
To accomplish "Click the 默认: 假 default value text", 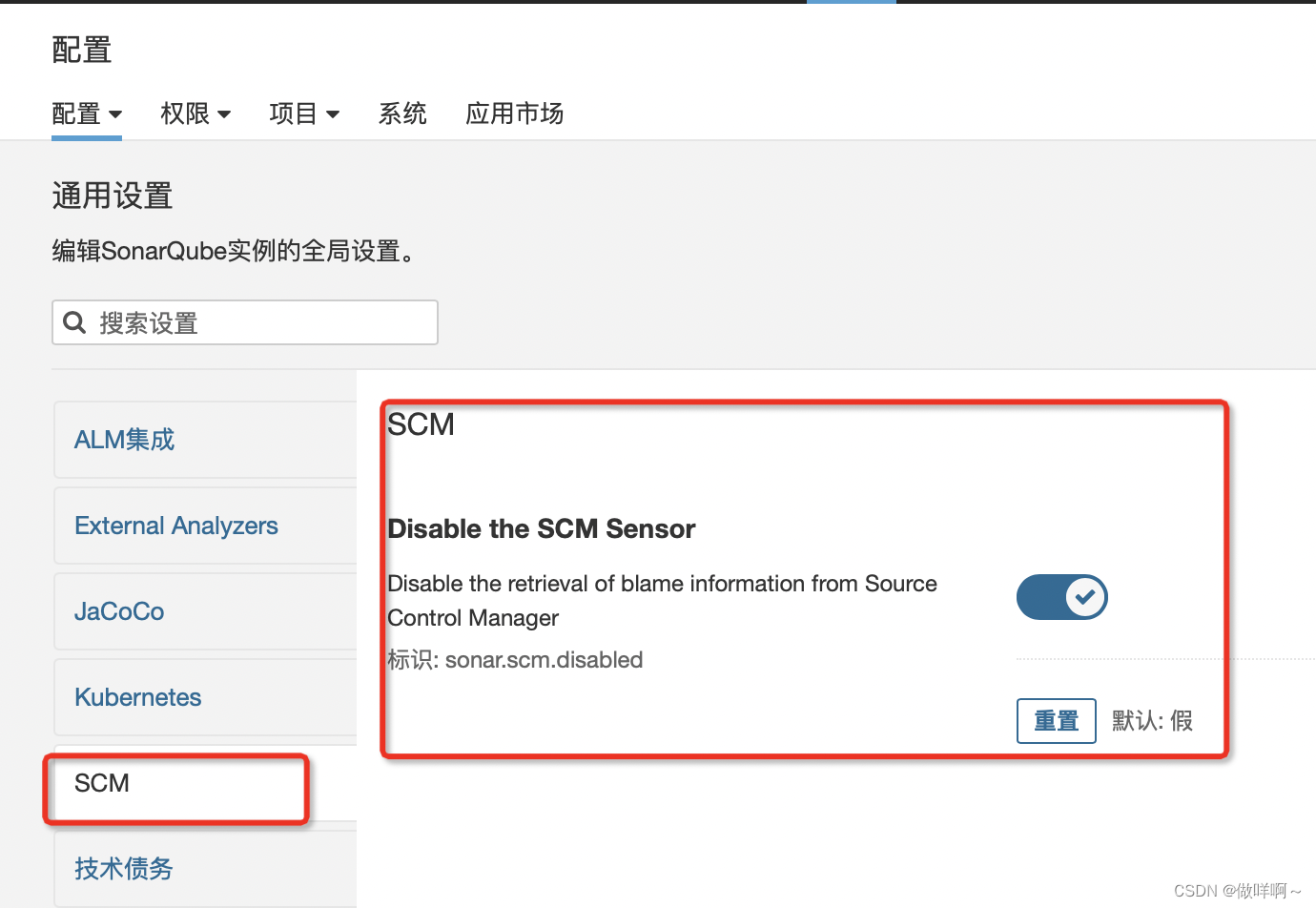I will click(1153, 721).
